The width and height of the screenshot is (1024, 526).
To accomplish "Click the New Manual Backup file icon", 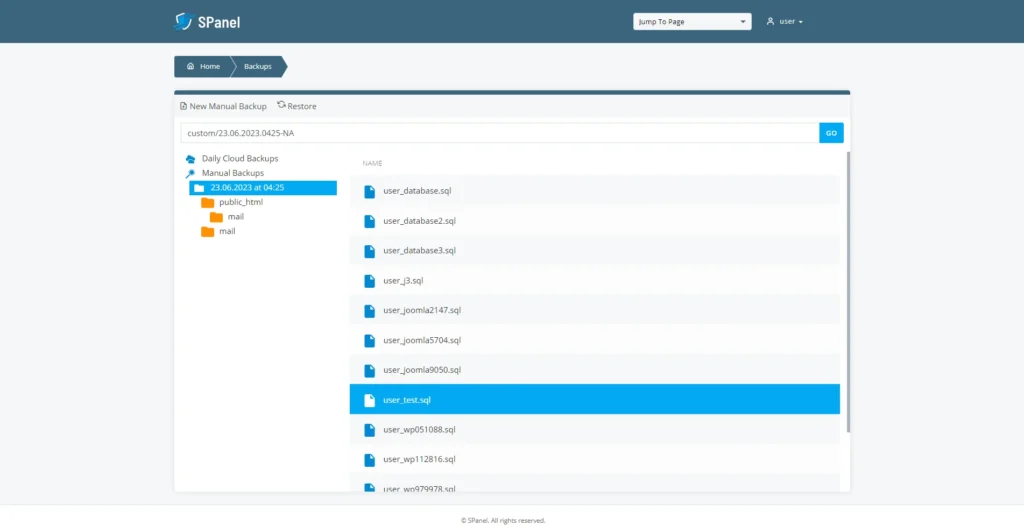I will [x=184, y=106].
